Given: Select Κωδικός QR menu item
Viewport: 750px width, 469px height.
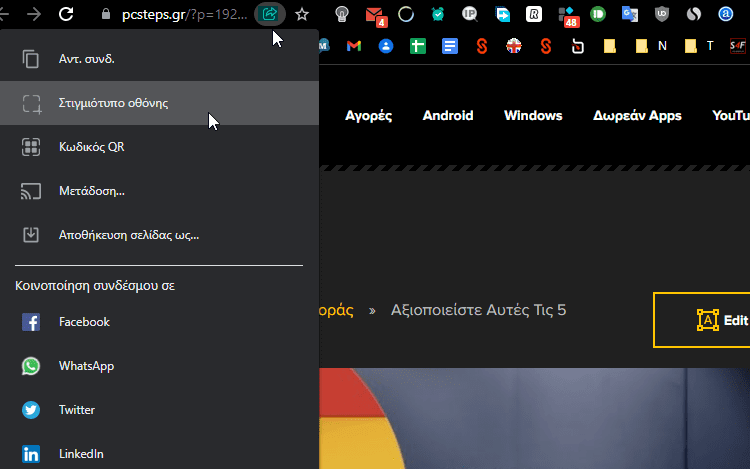Looking at the screenshot, I should click(x=159, y=147).
